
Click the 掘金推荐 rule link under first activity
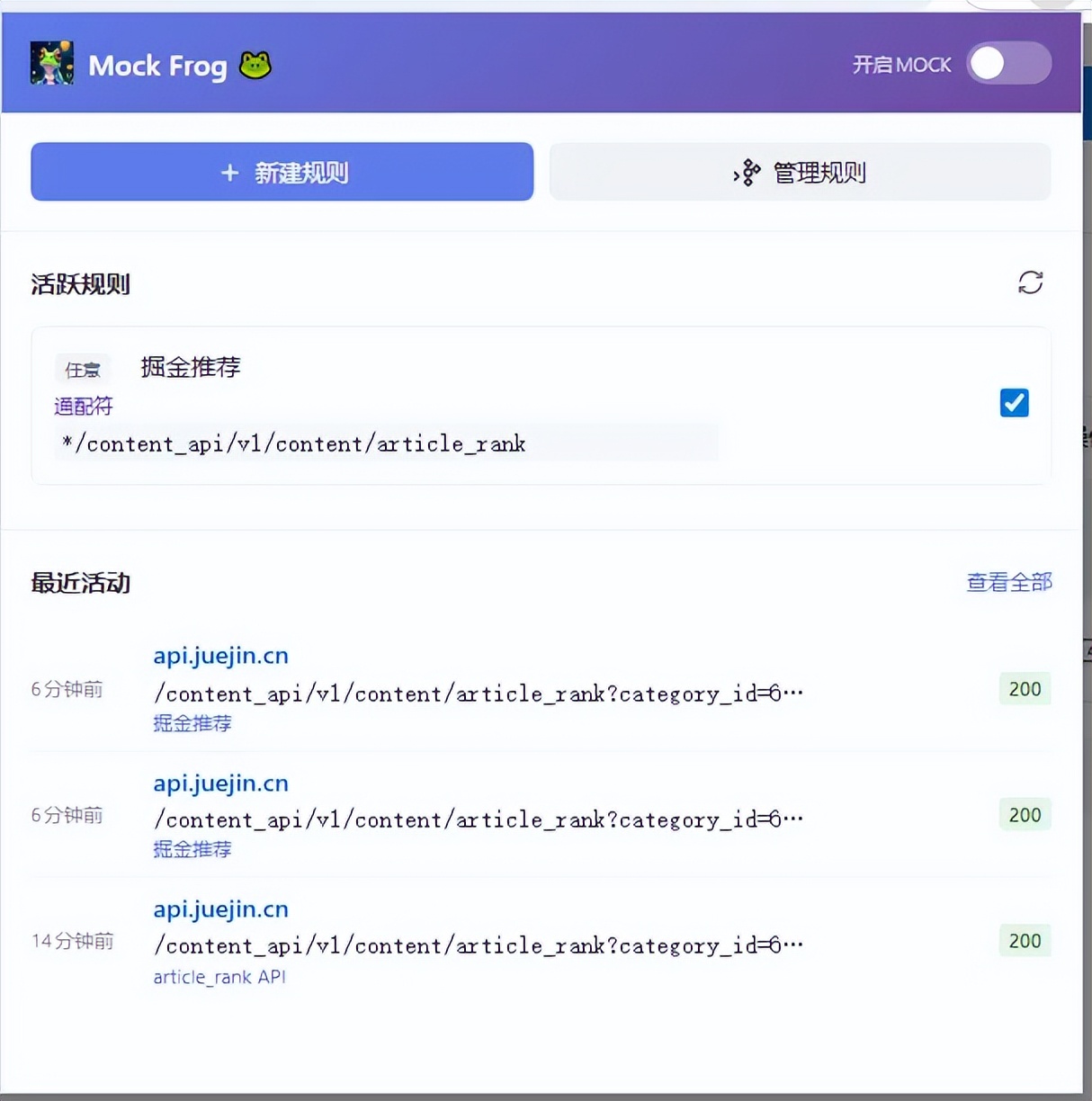(192, 723)
